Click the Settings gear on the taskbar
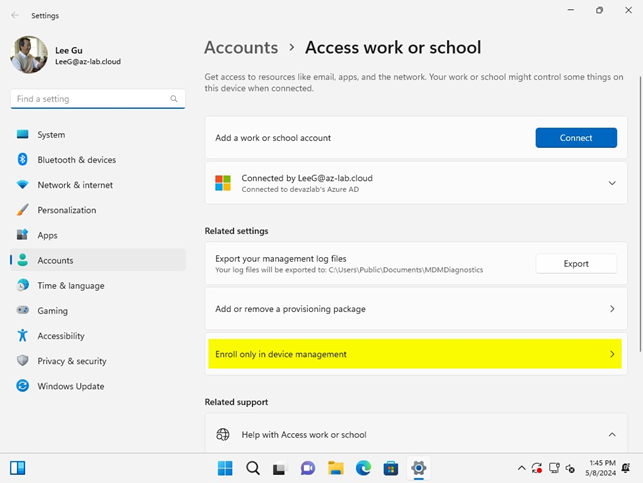Screen dimensions: 643x483 pyautogui.click(x=419, y=468)
